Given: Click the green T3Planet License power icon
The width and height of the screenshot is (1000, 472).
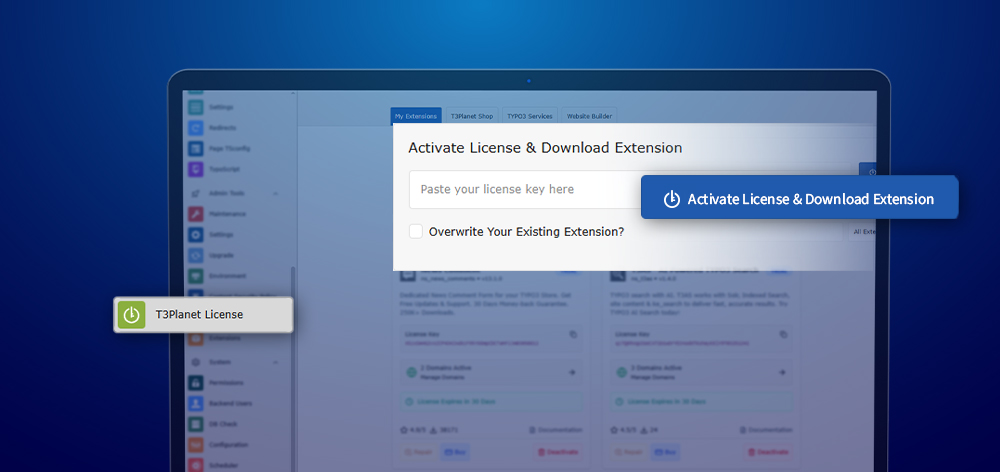Looking at the screenshot, I should point(131,314).
